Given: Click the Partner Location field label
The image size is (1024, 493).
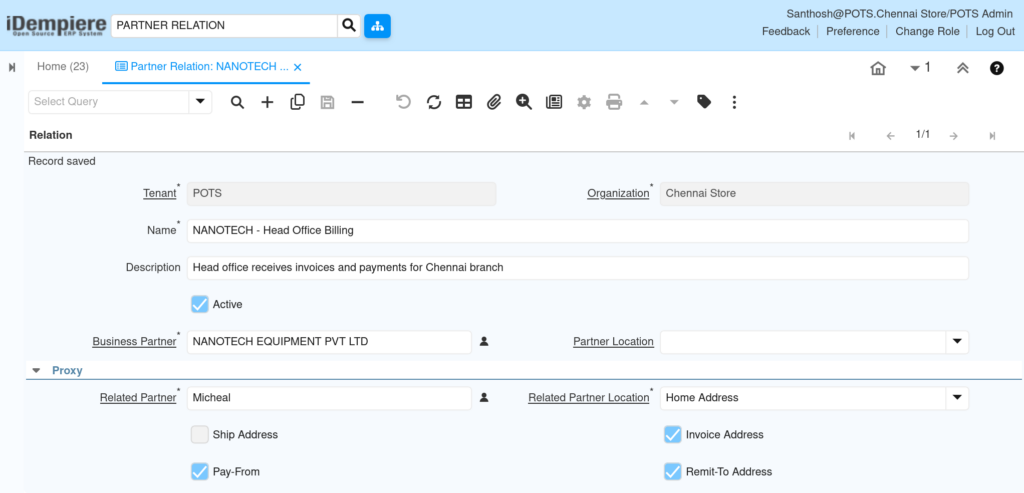Looking at the screenshot, I should (x=613, y=342).
